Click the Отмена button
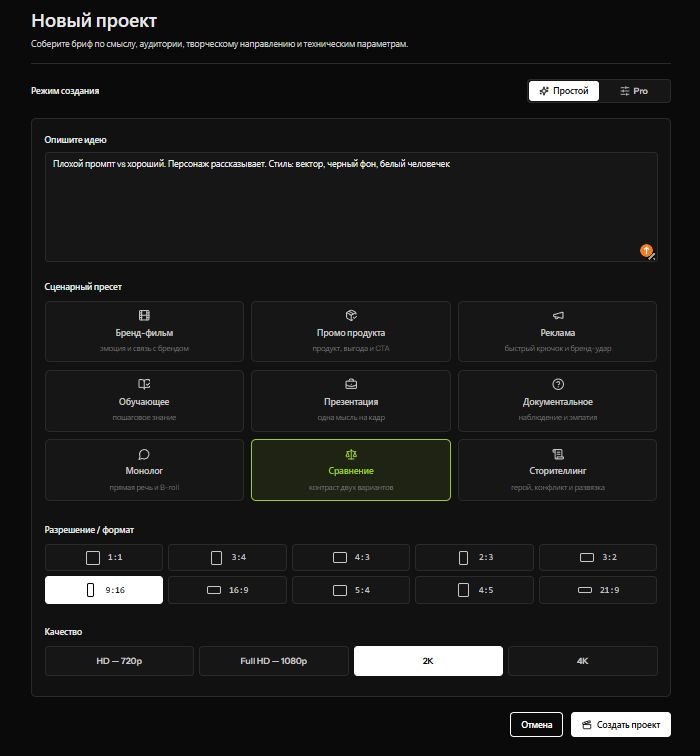This screenshot has width=700, height=756. [x=537, y=725]
